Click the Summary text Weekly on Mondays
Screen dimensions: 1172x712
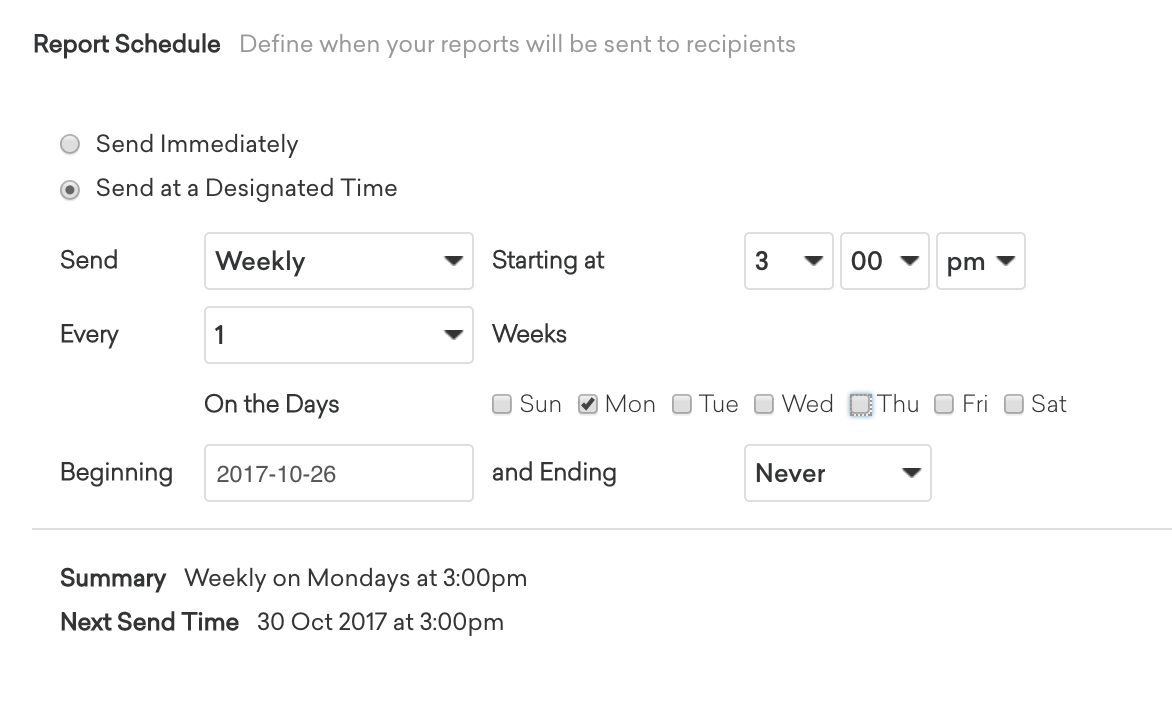[x=355, y=578]
